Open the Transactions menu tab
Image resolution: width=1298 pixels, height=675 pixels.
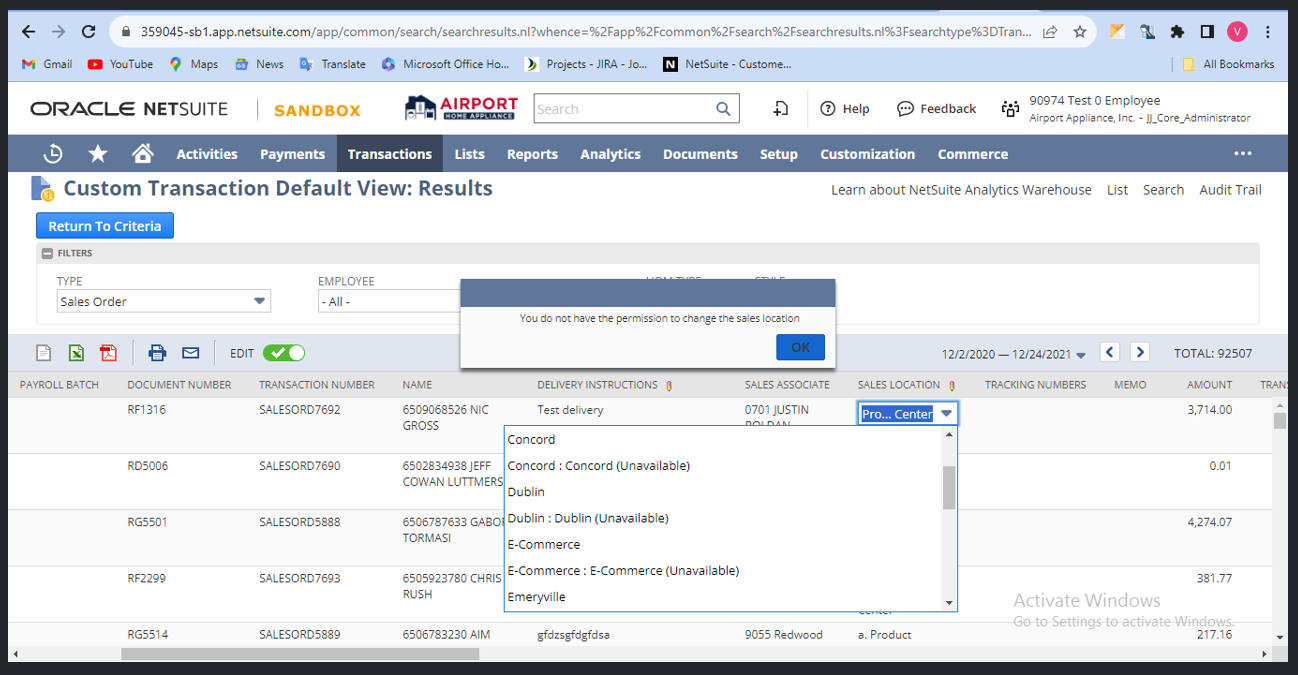(389, 154)
